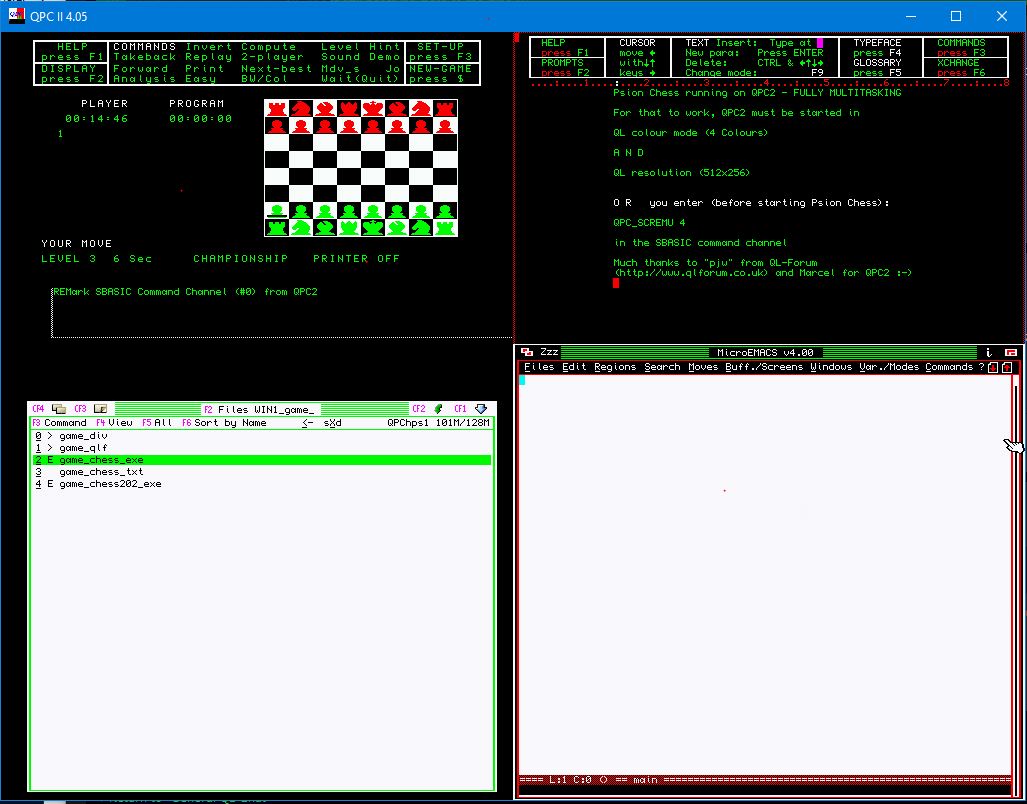
Task: Open the Windows menu in MicroEMACS
Action: [831, 367]
